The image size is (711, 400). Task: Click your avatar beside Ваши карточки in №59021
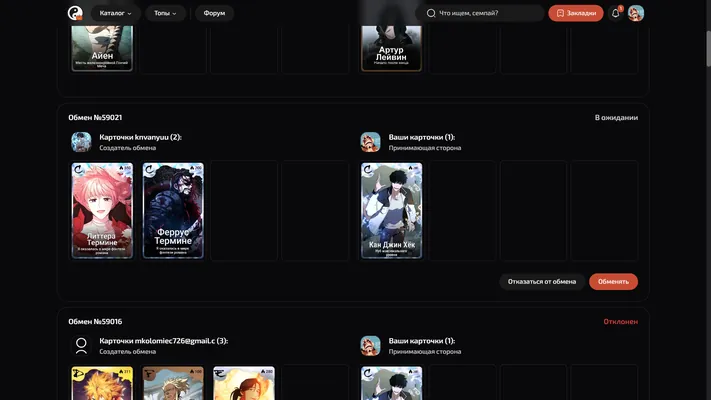(x=370, y=142)
